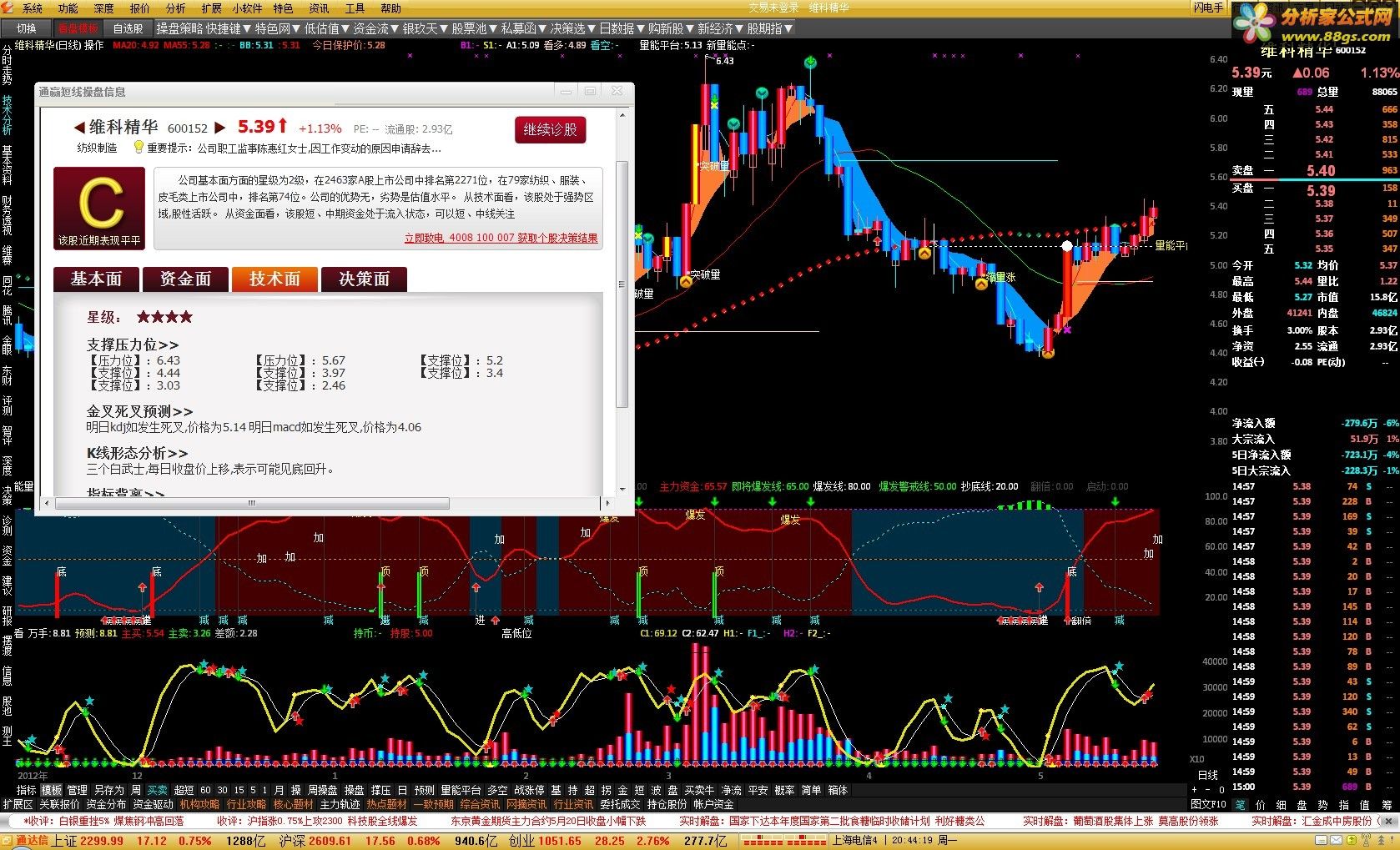This screenshot has height=850, width=1400.
Task: Select the 筹 chip distribution tab
Action: [x=1386, y=804]
